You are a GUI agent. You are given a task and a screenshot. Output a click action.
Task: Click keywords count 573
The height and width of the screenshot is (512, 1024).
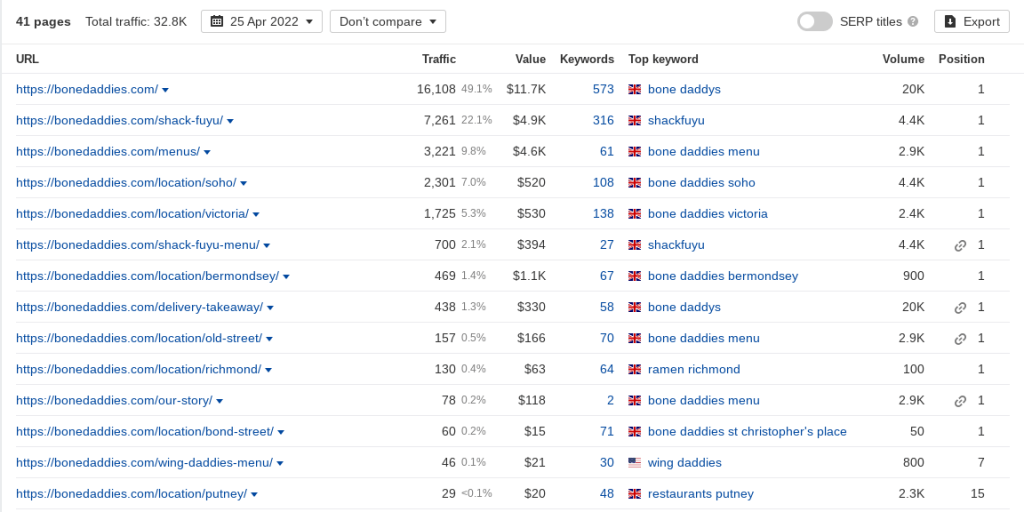pyautogui.click(x=603, y=89)
